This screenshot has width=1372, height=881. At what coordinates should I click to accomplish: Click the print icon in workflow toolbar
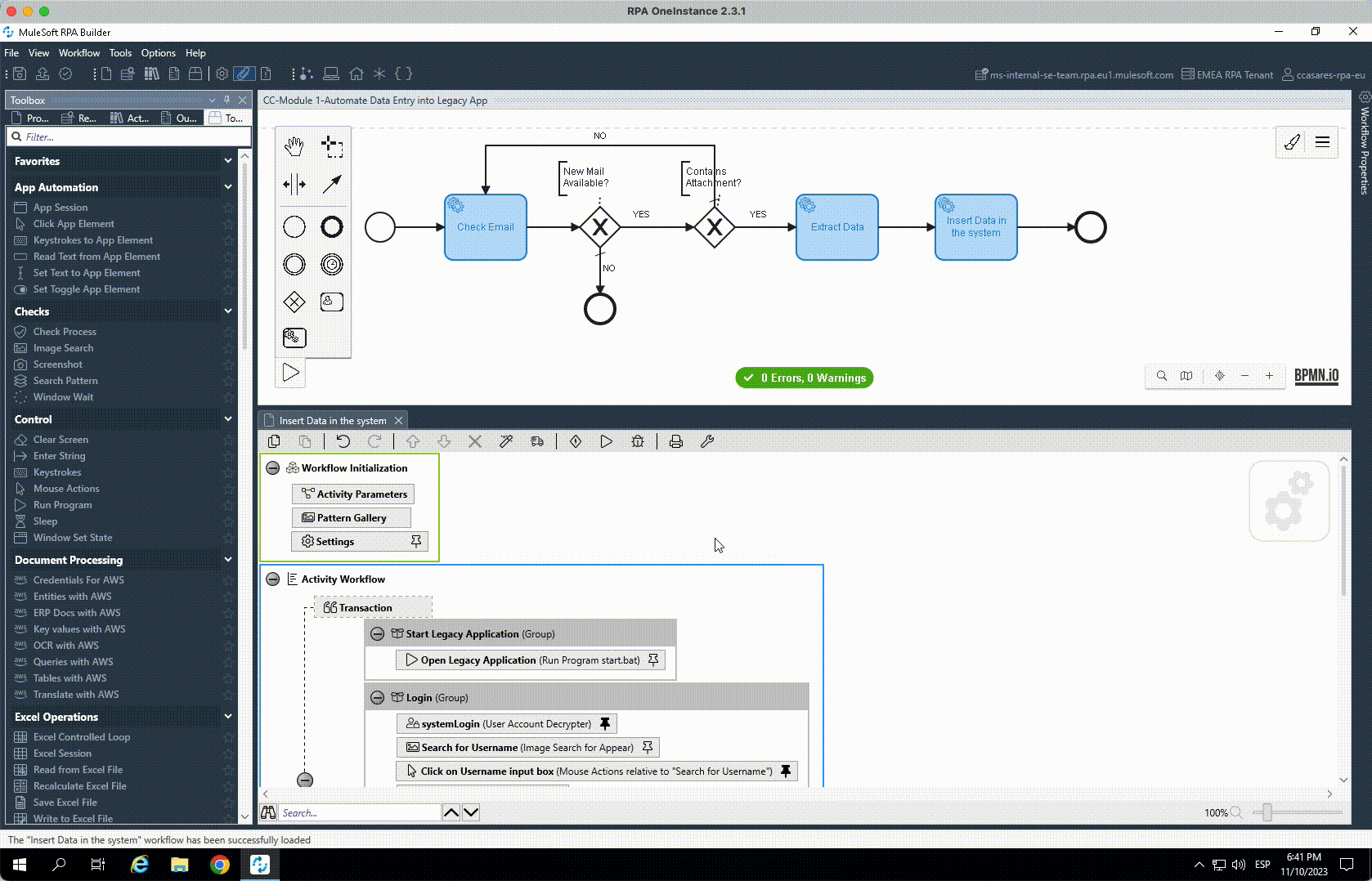point(676,441)
